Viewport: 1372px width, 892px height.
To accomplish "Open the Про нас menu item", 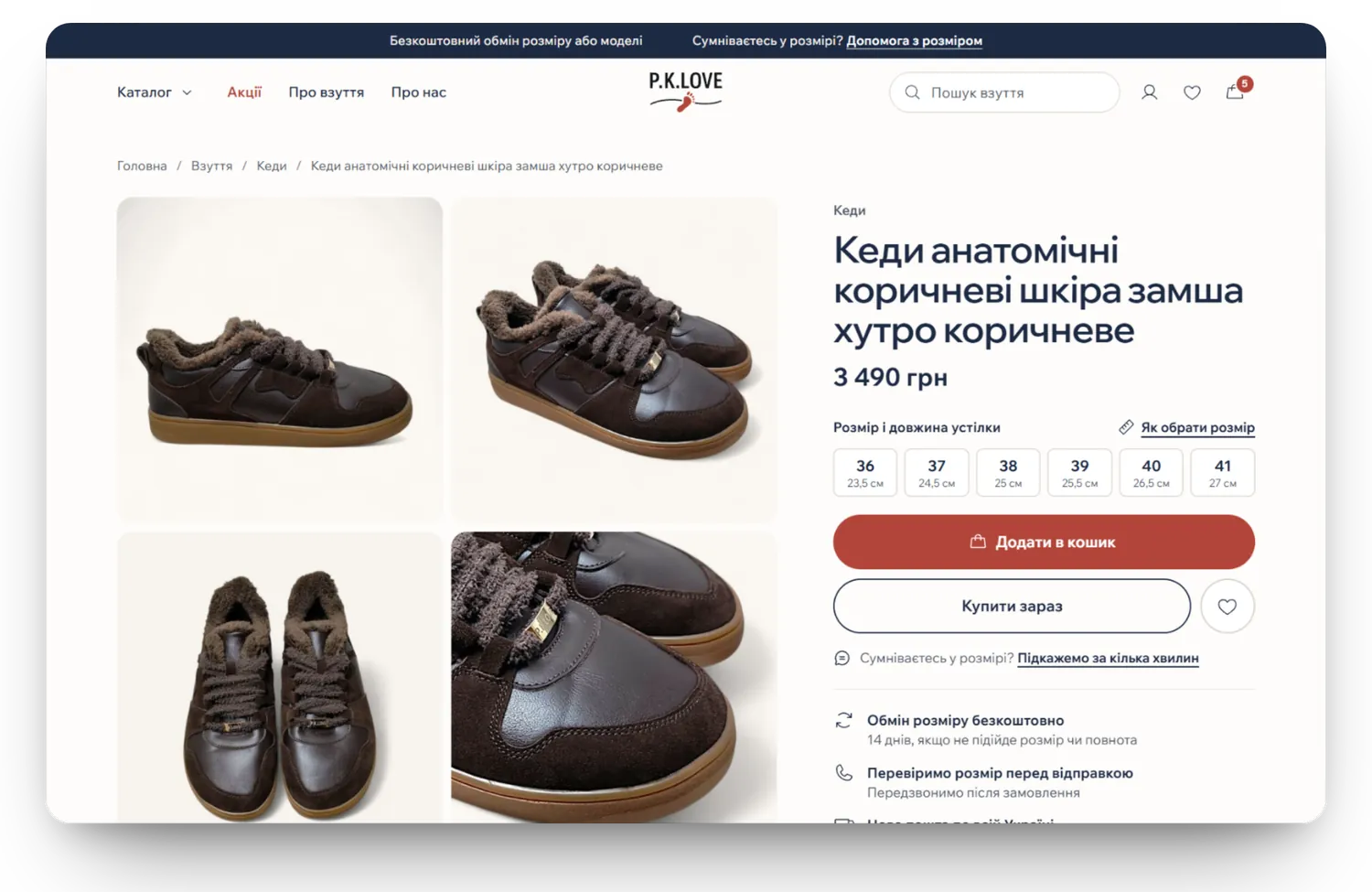I will [x=419, y=92].
